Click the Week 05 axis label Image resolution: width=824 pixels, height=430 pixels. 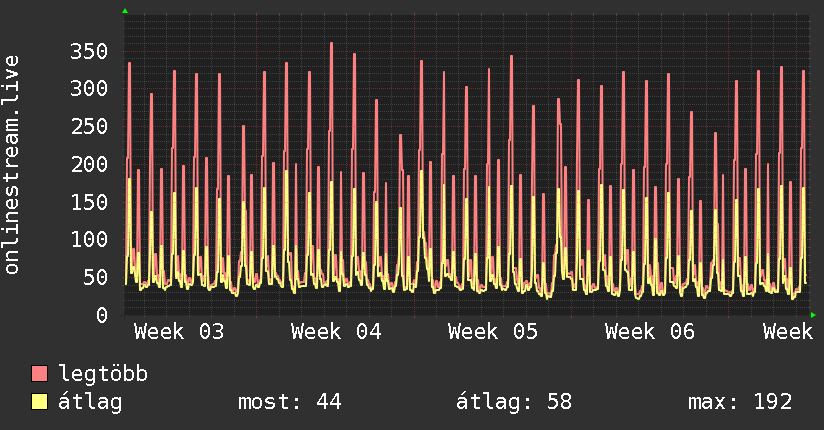(493, 332)
